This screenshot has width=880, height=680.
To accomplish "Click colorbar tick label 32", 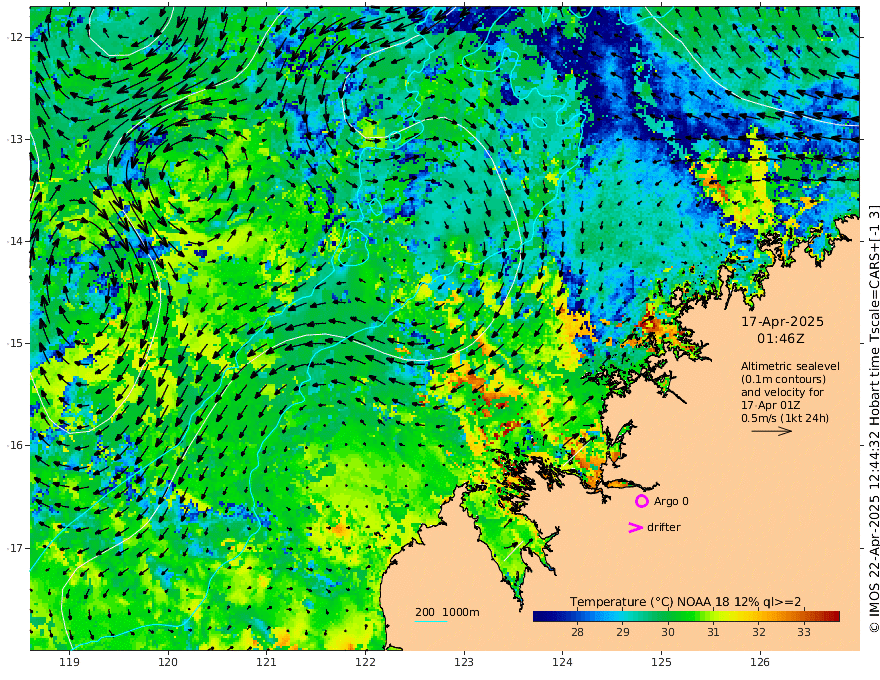I will [759, 632].
